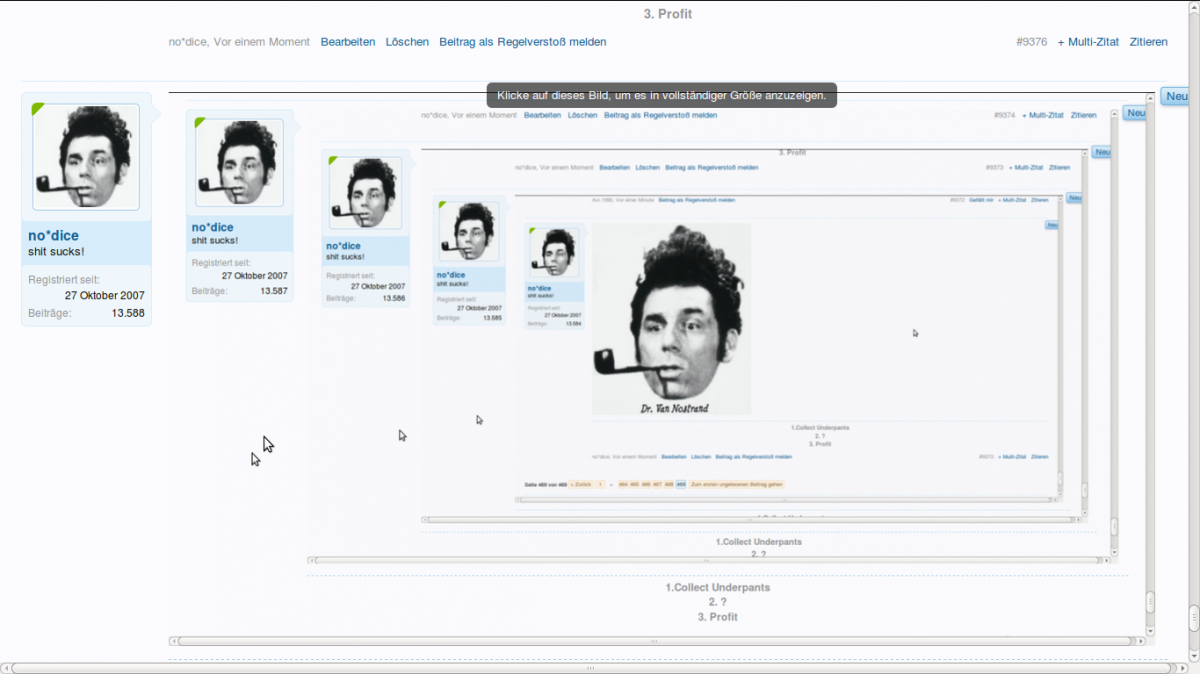Click the largest Kramer avatar on the left
The width and height of the screenshot is (1200, 674).
click(86, 157)
